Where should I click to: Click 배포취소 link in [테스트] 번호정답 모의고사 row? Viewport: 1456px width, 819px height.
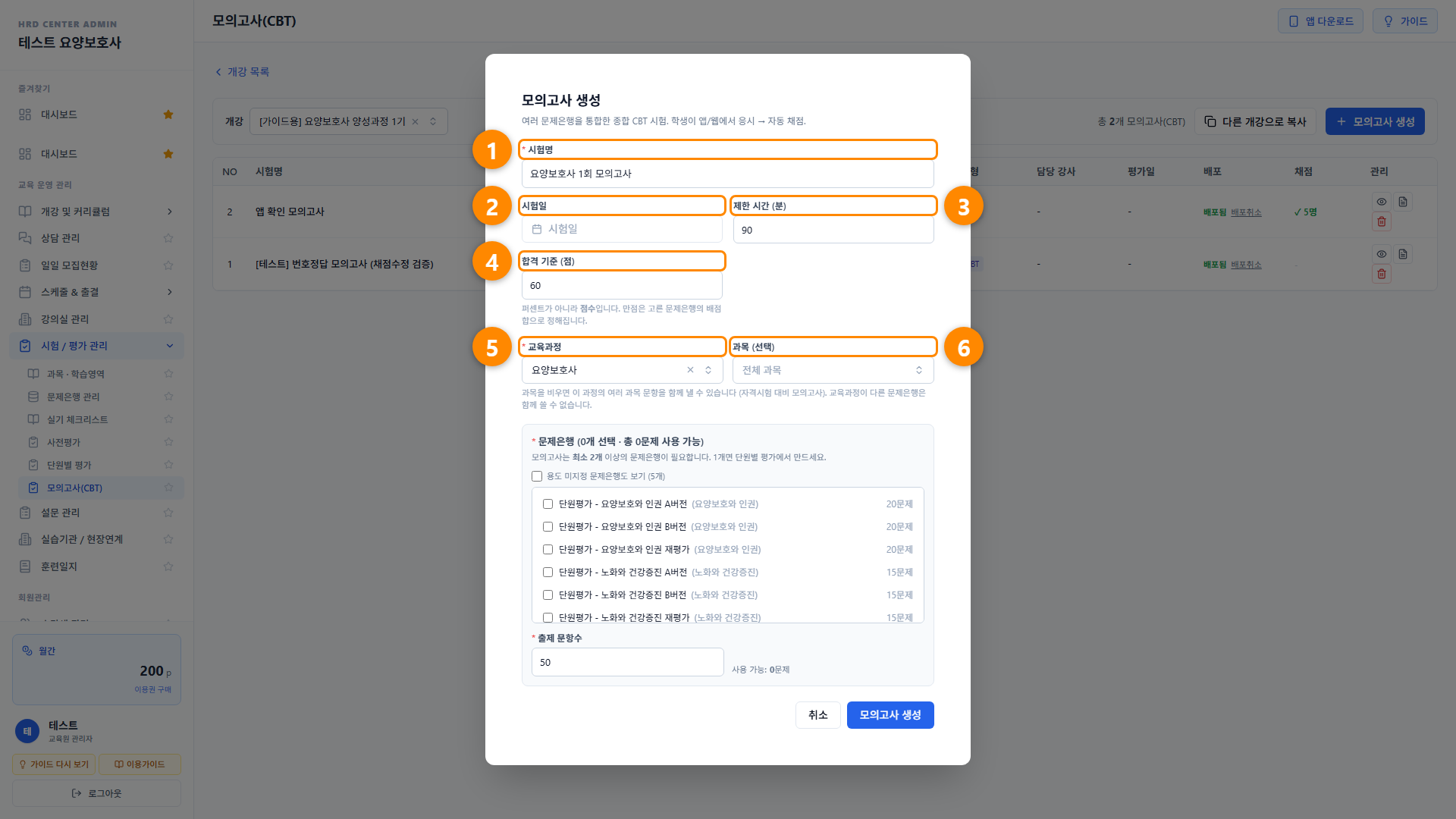coord(1246,265)
